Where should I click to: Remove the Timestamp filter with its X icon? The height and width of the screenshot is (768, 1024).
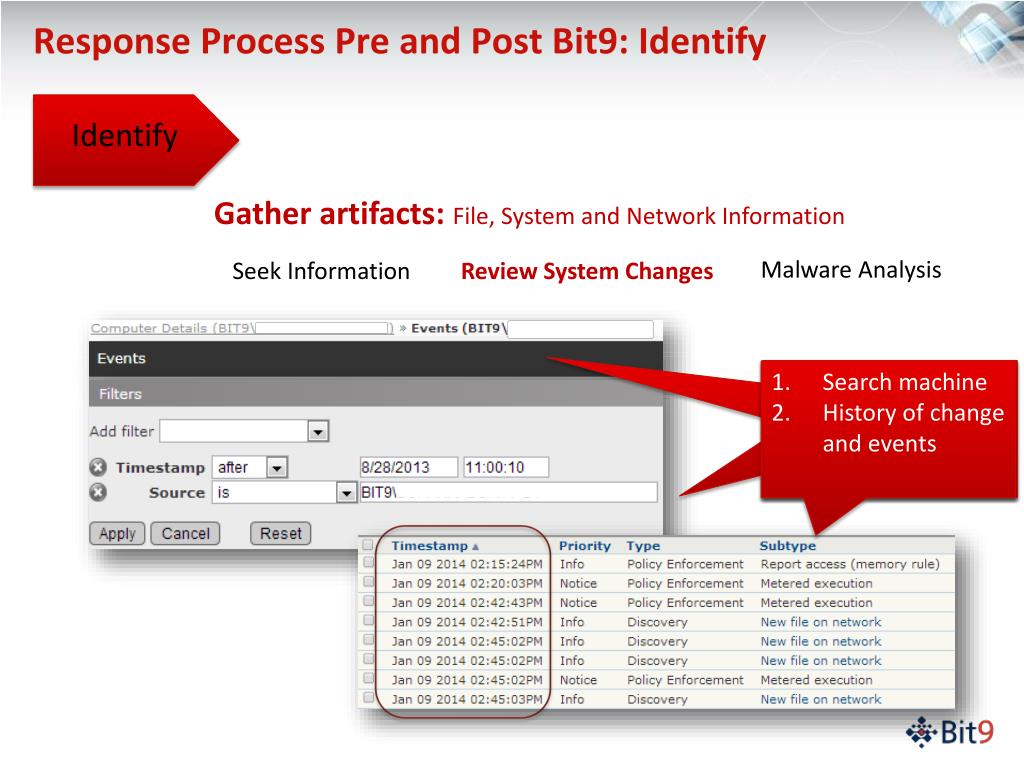pyautogui.click(x=98, y=467)
